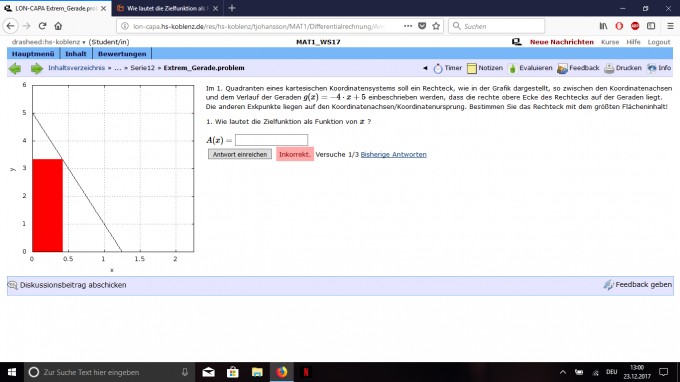
Task: Open Mail app from taskbar
Action: 209,372
